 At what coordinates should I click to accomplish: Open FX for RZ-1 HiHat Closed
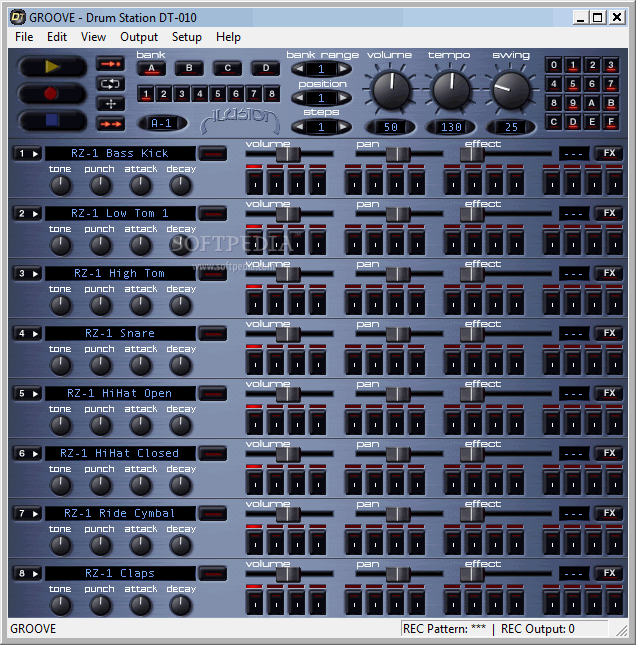609,453
